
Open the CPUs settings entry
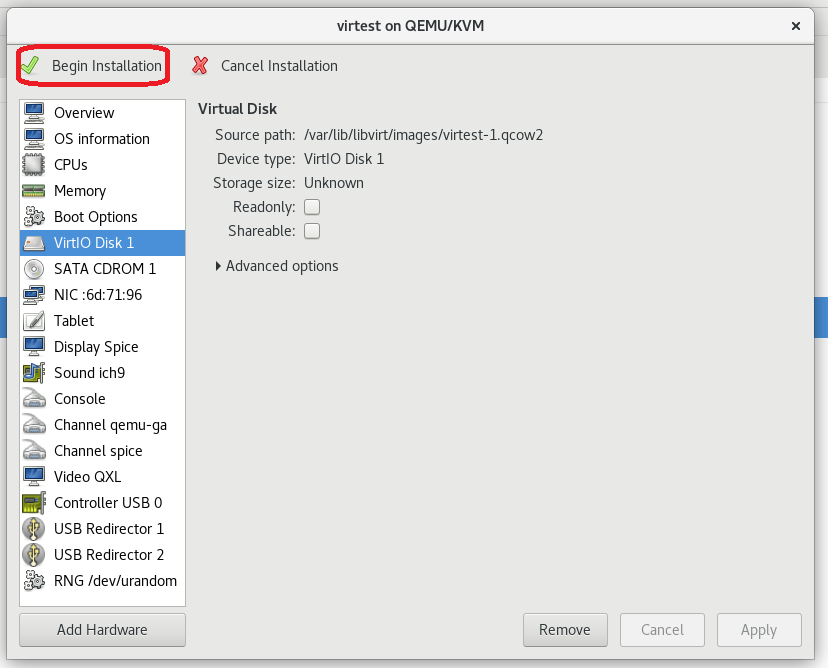point(102,164)
